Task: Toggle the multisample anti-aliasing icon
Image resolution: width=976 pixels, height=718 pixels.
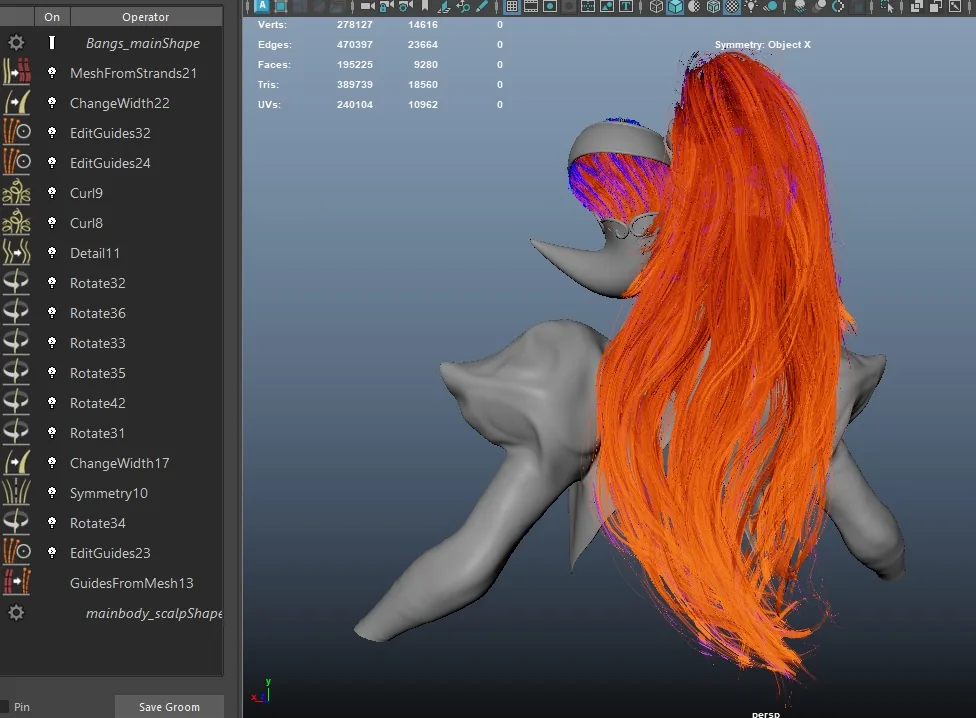Action: click(838, 6)
